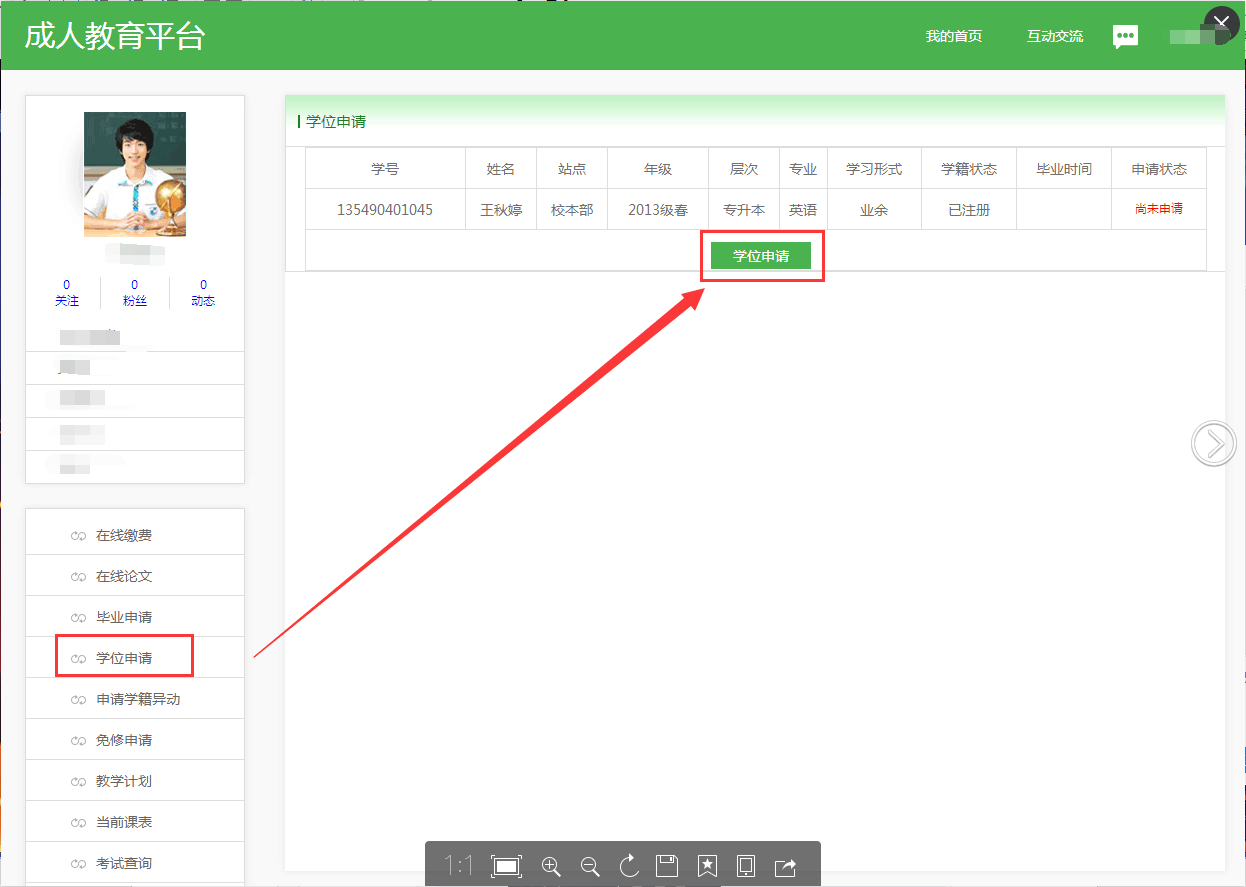Select 毕业申请 in the sidebar
The width and height of the screenshot is (1246, 887).
(124, 618)
